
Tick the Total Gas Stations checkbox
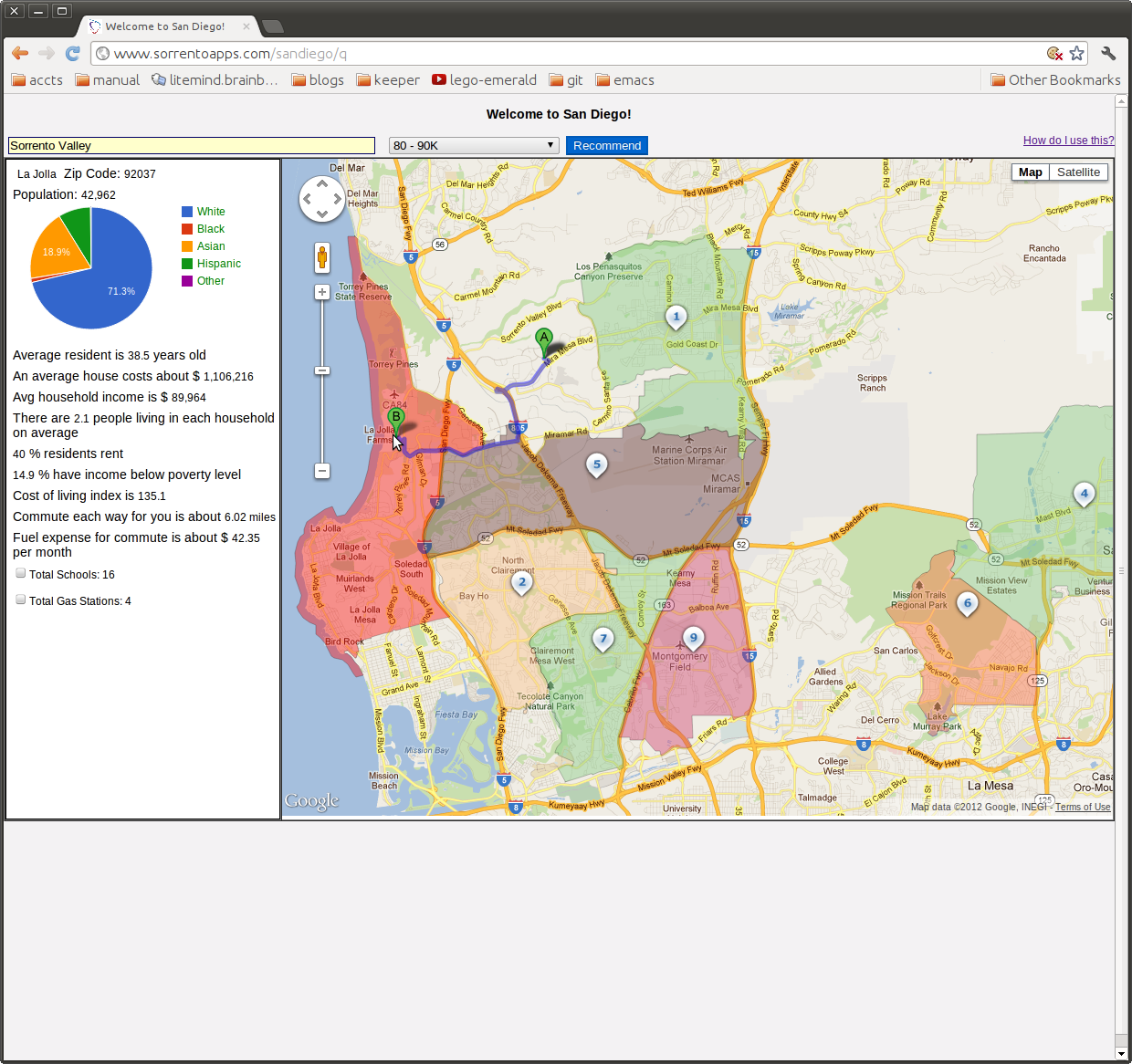pyautogui.click(x=21, y=600)
